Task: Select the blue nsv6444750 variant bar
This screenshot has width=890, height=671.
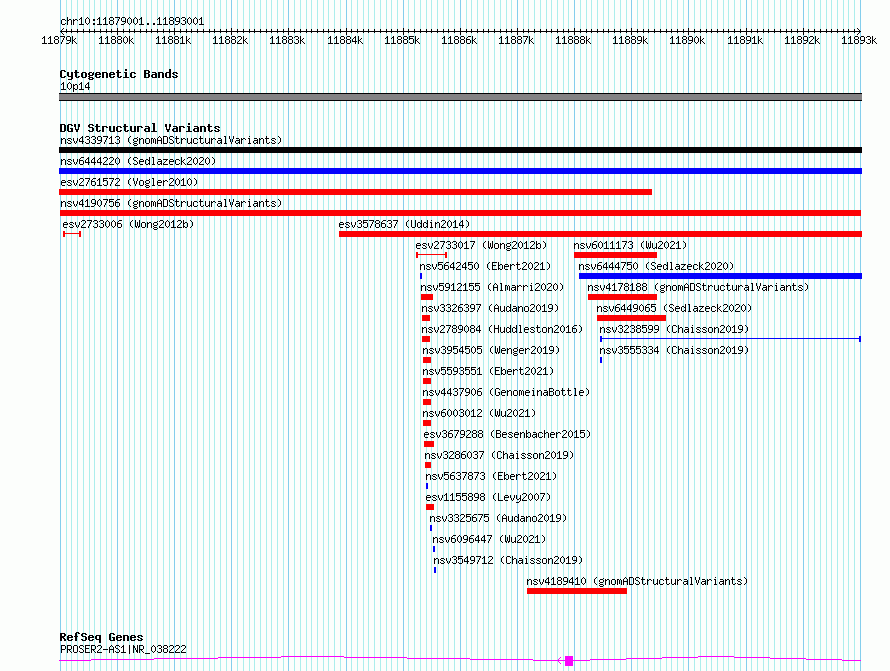Action: pyautogui.click(x=720, y=276)
